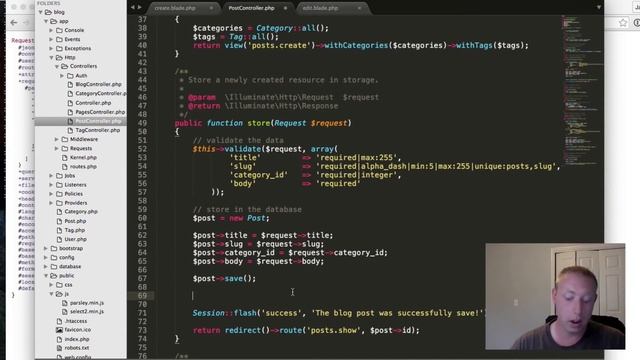Click the favicon.ico image file icon
640x360 pixels.
59,330
